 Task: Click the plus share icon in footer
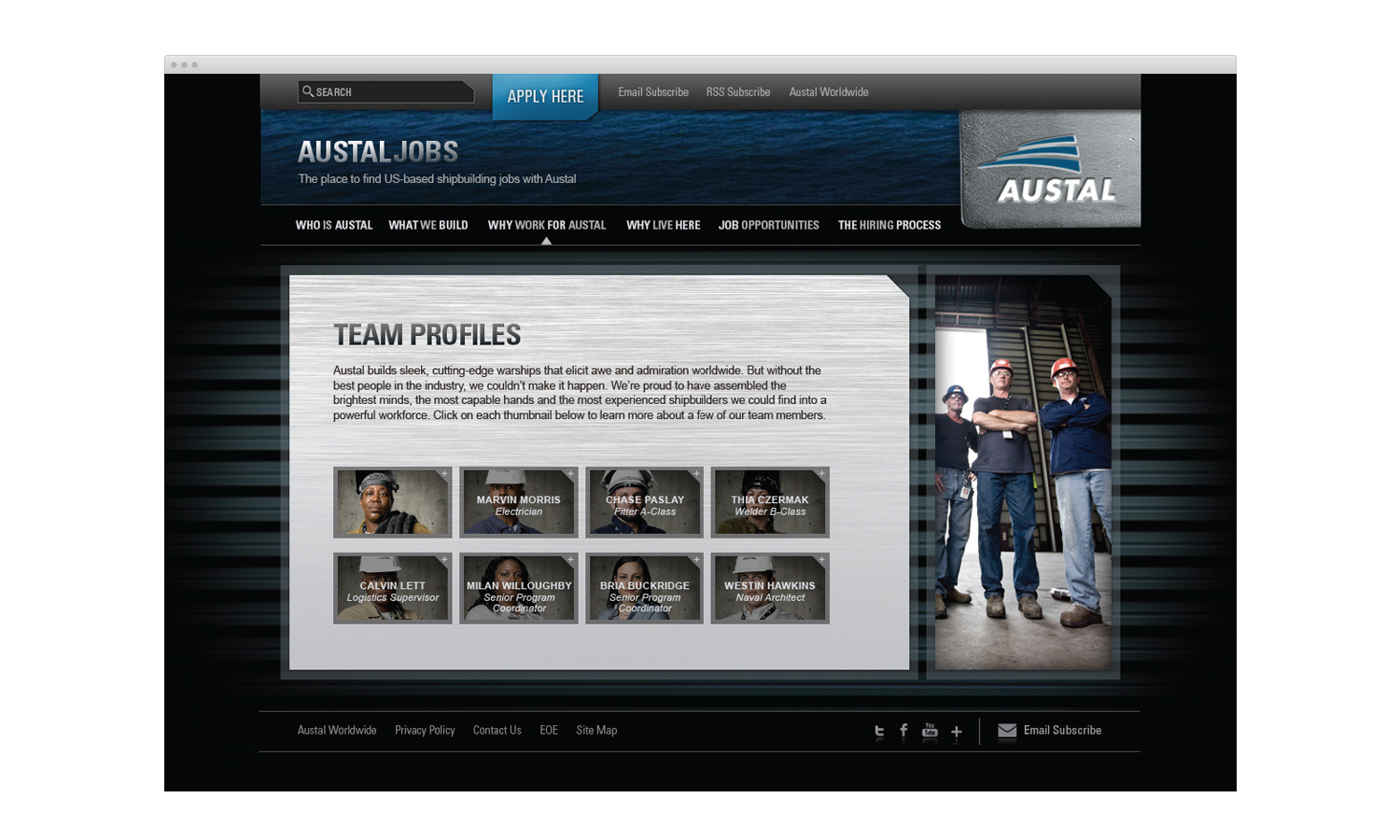pyautogui.click(x=957, y=733)
